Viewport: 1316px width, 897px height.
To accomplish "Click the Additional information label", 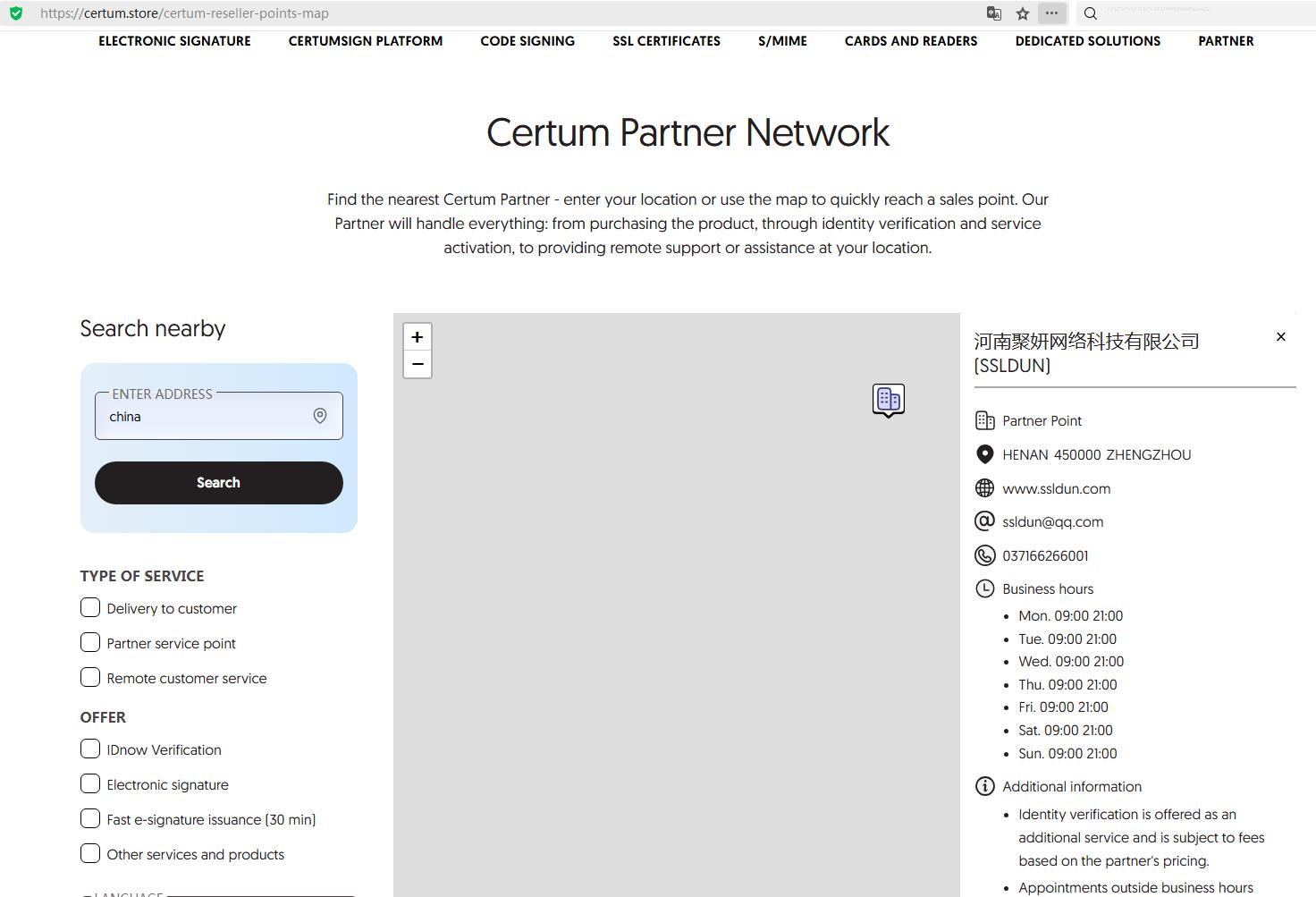I will pos(1072,787).
